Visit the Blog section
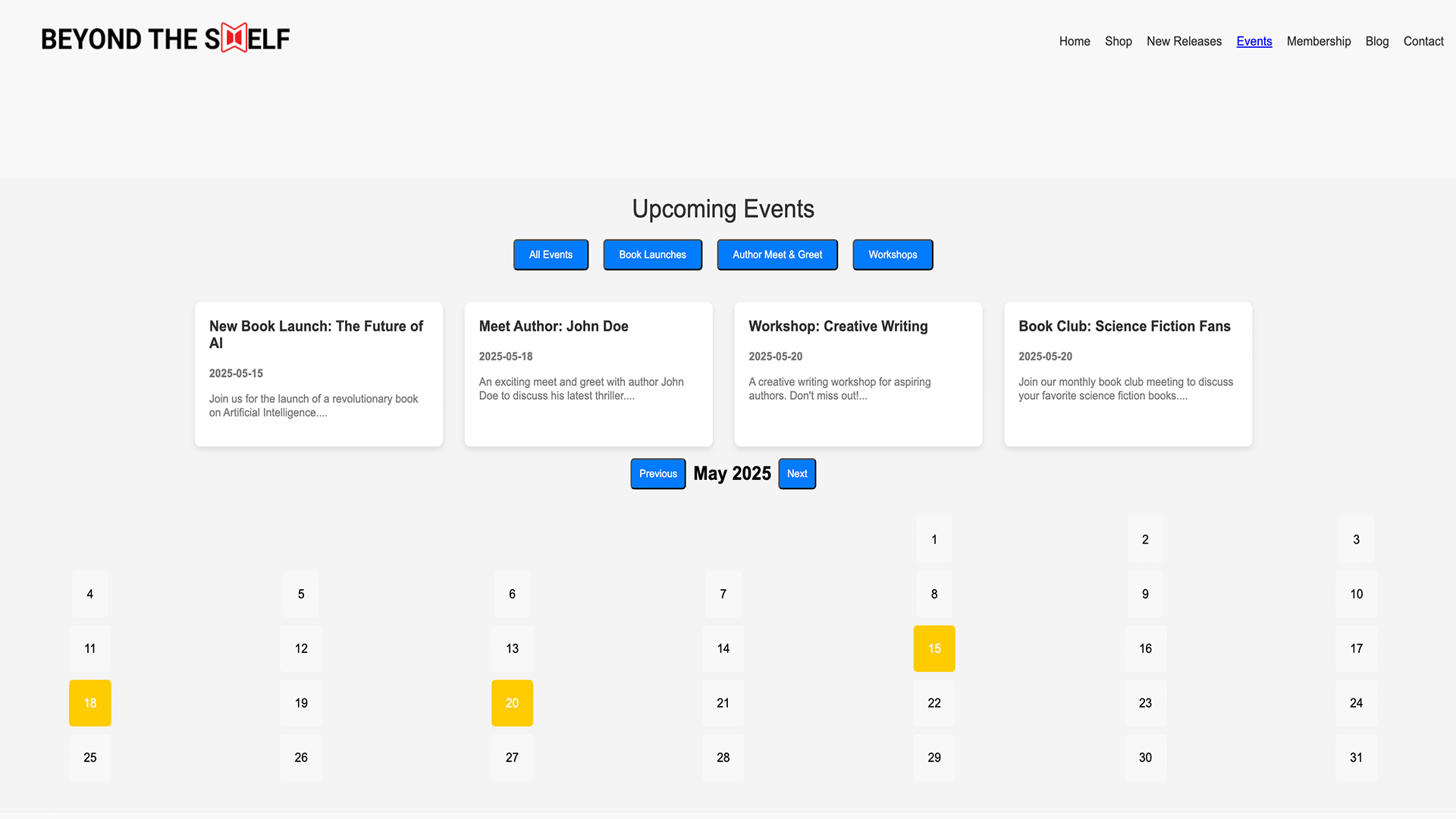This screenshot has width=1456, height=819. (1377, 41)
